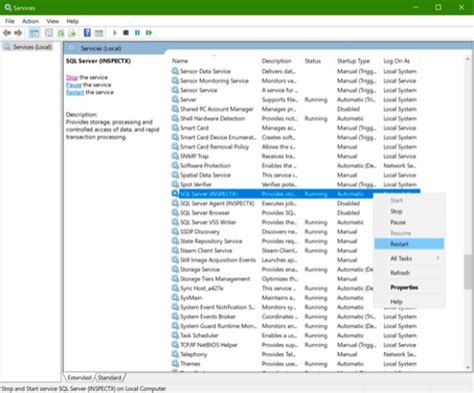This screenshot has width=474, height=393.
Task: Open the View menu
Action: point(53,21)
